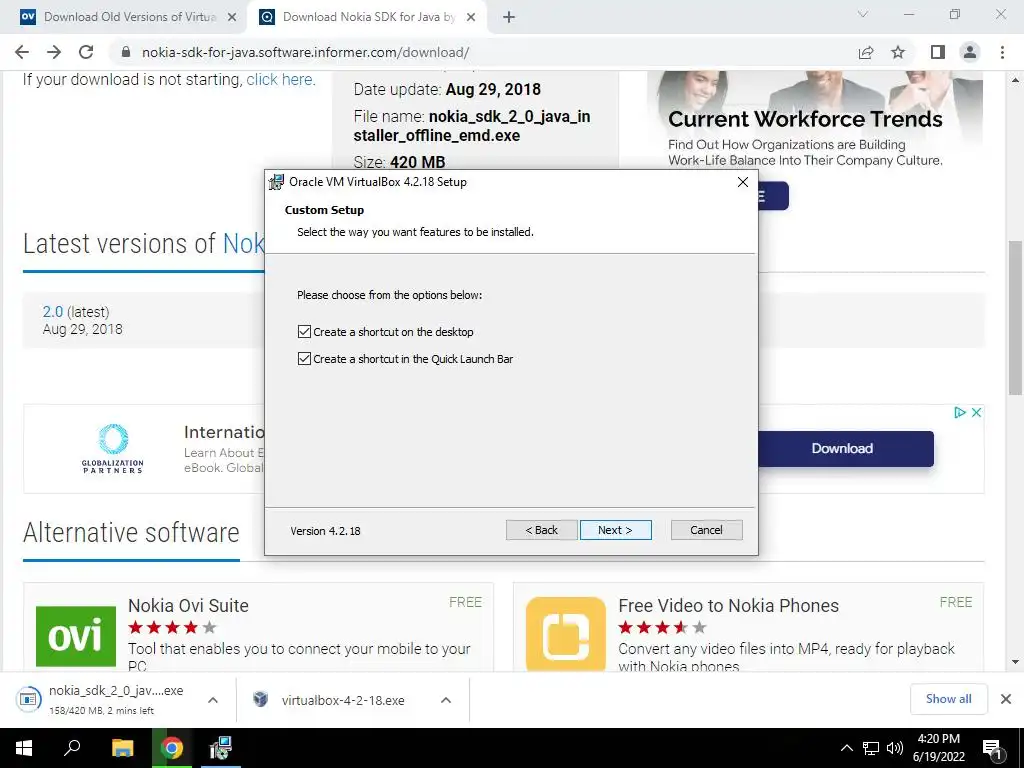
Task: Uncheck Create a shortcut in Quick Launch Bar
Action: 304,359
